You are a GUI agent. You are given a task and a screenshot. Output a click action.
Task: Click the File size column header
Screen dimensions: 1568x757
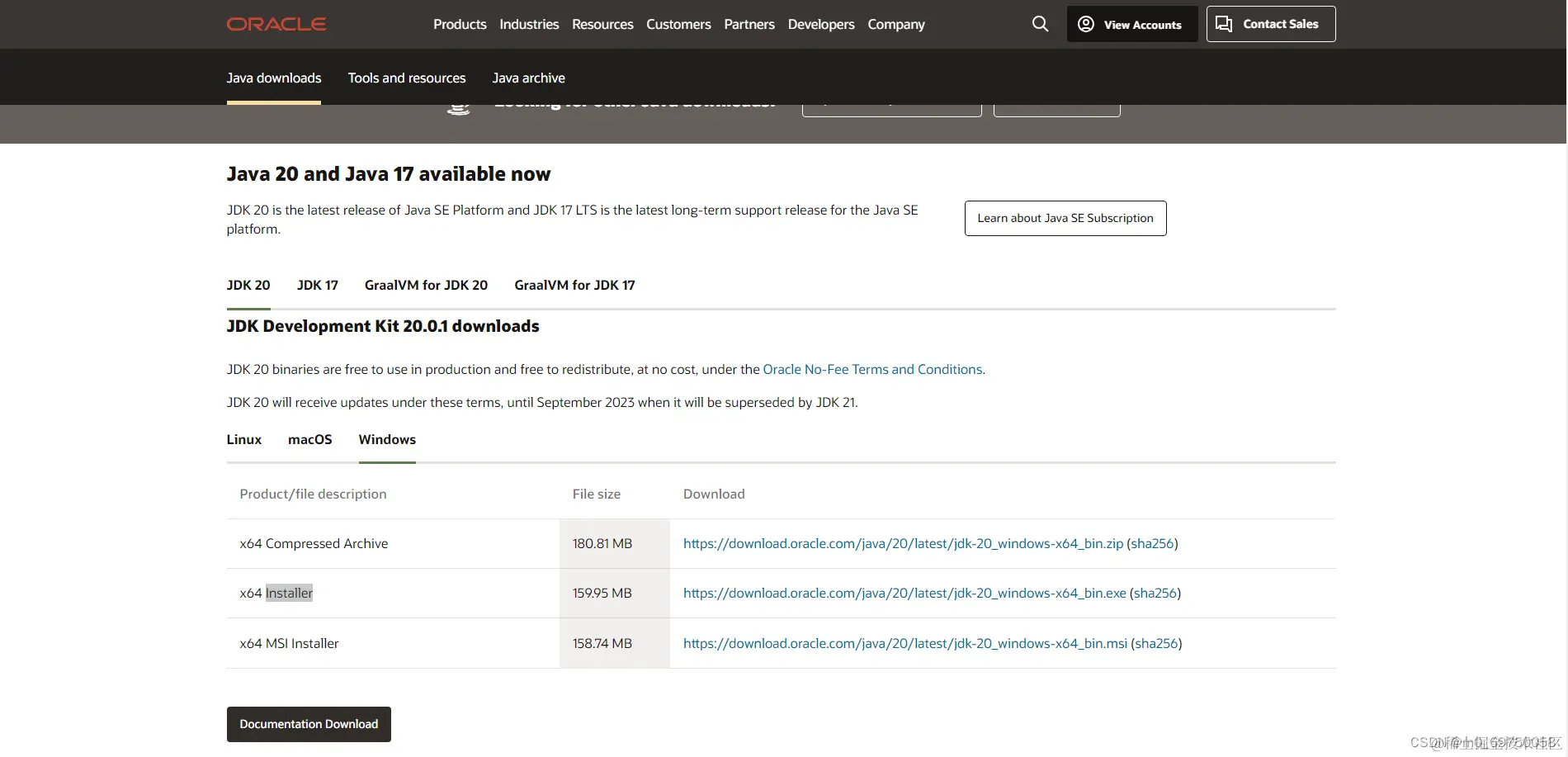tap(597, 494)
